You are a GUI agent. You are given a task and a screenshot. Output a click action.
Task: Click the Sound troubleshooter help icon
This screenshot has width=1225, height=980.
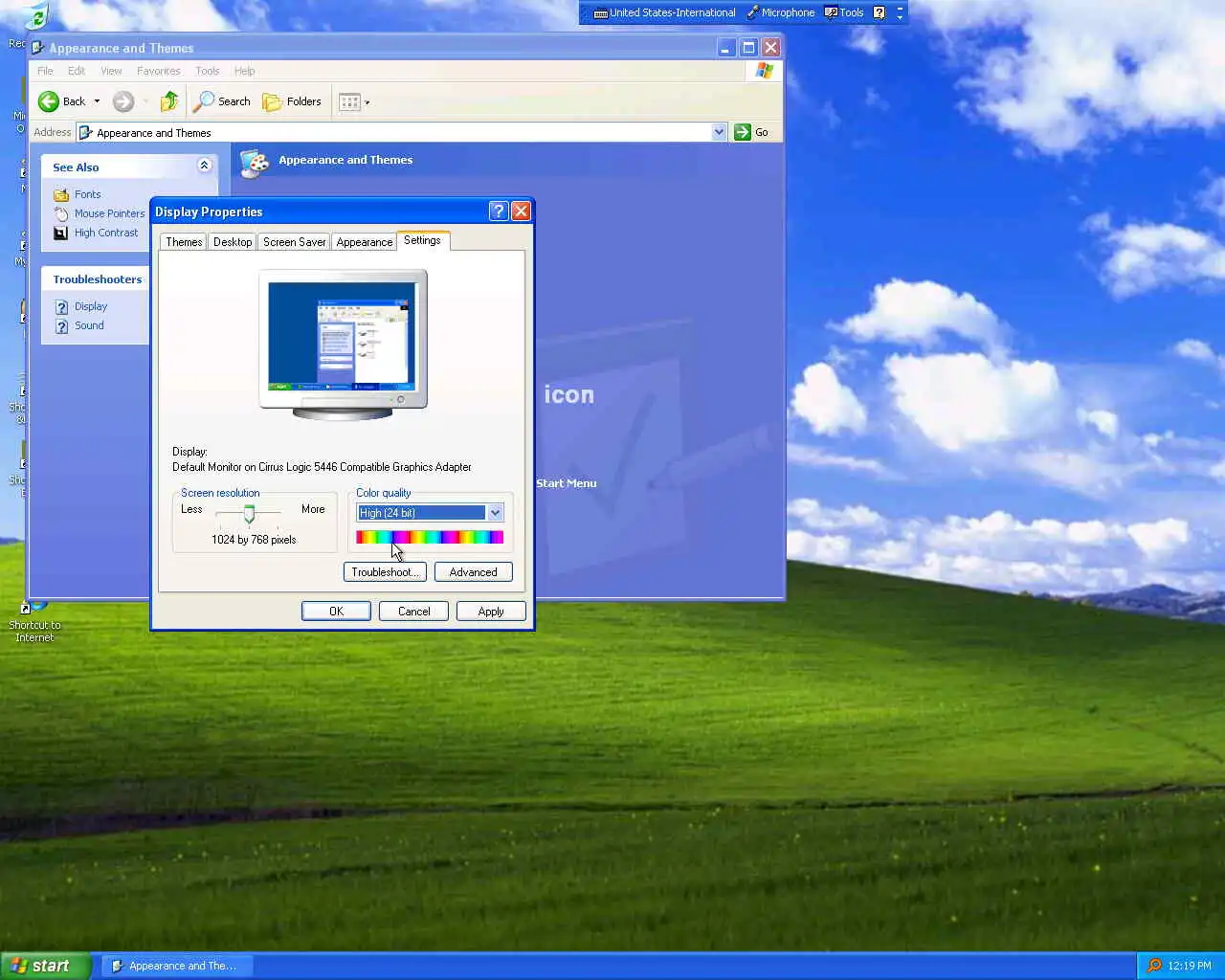(x=61, y=325)
